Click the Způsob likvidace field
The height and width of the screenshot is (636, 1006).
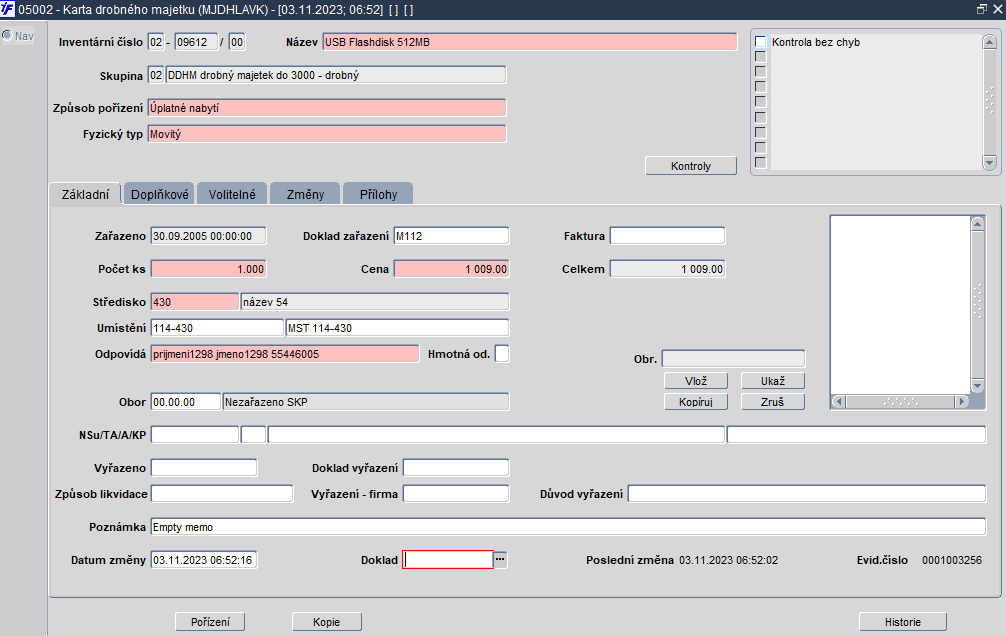click(222, 494)
